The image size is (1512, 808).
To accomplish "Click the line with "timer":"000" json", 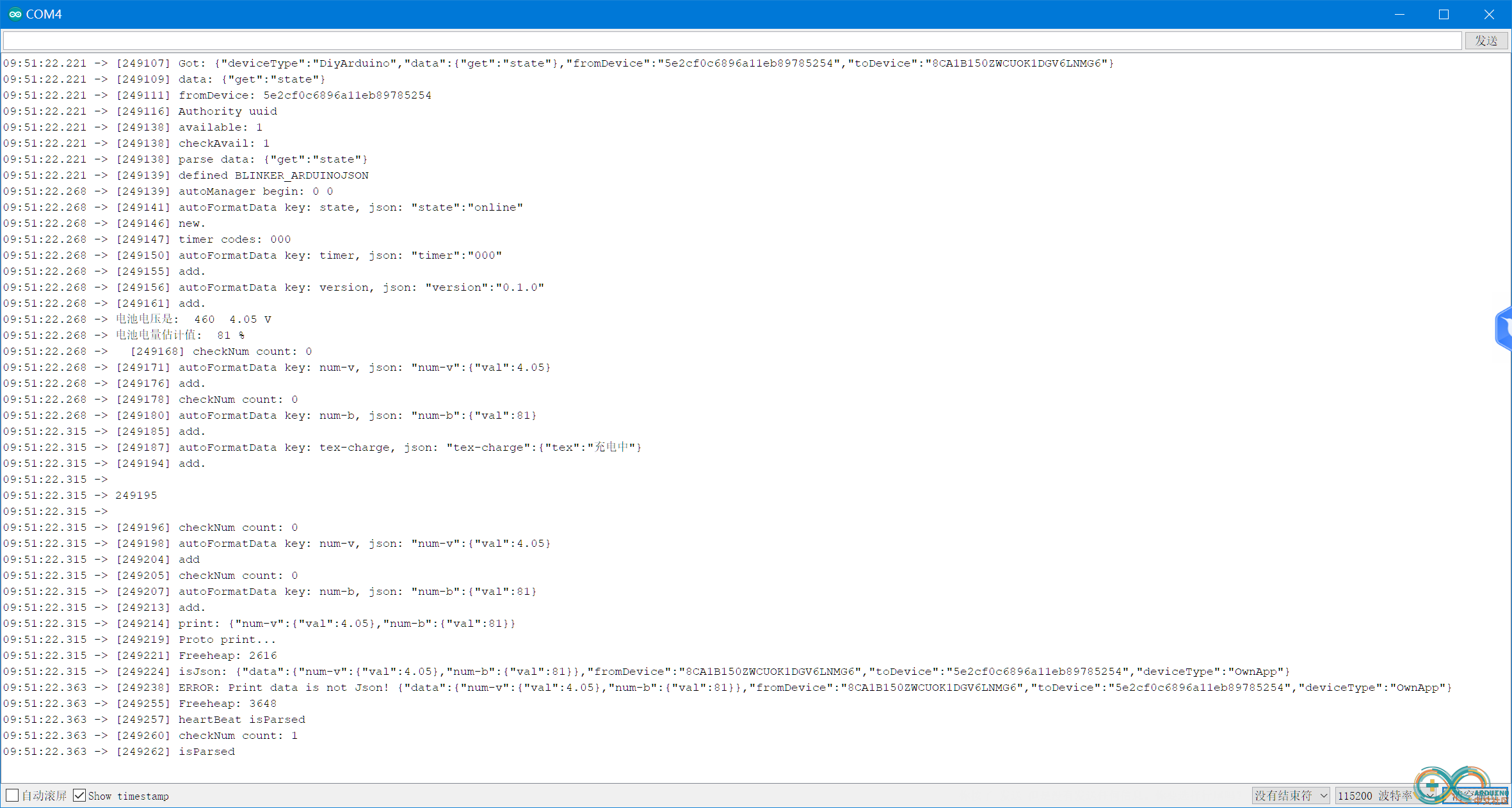I will click(x=253, y=255).
